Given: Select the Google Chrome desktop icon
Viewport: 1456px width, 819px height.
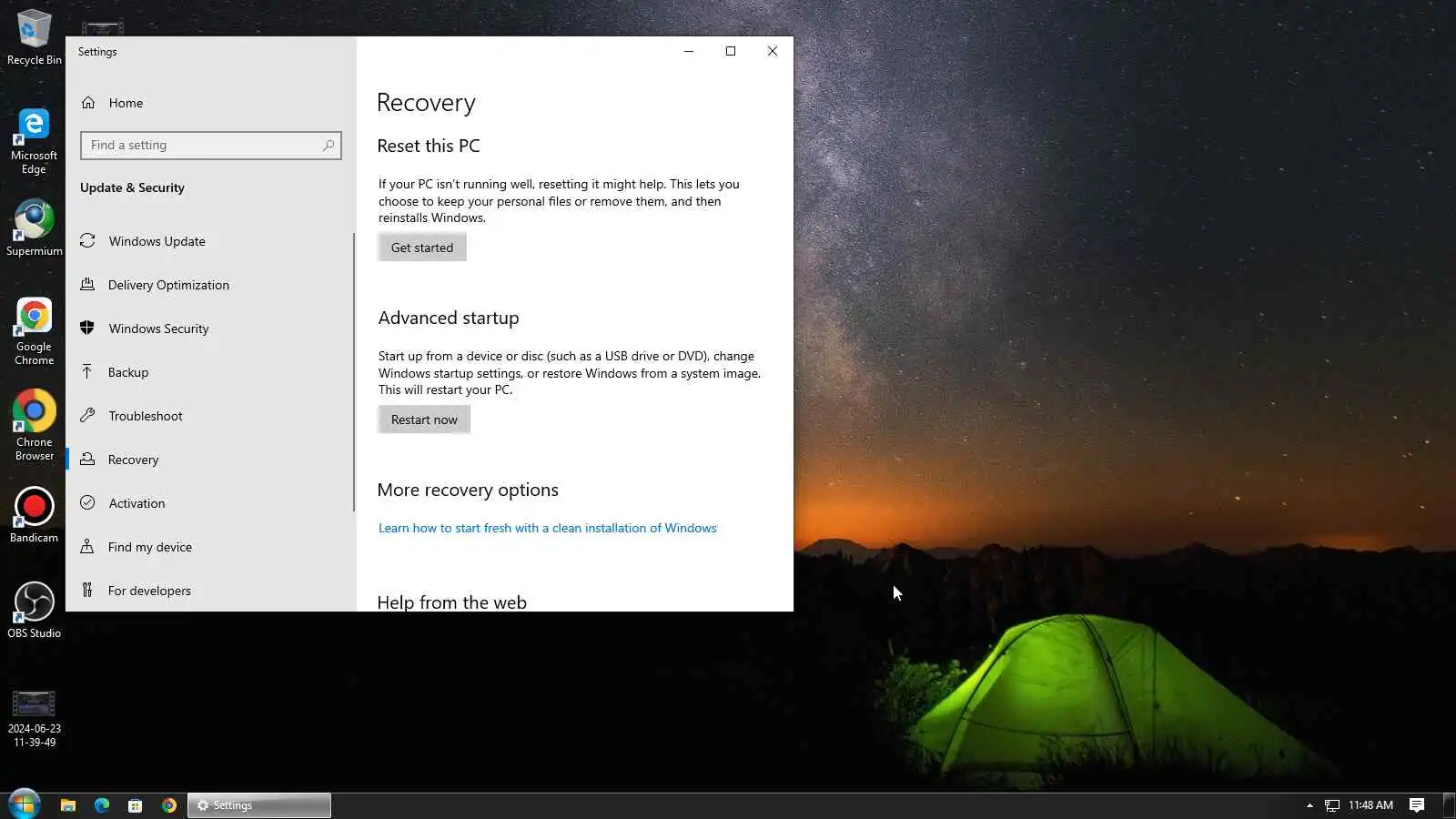Looking at the screenshot, I should (34, 332).
